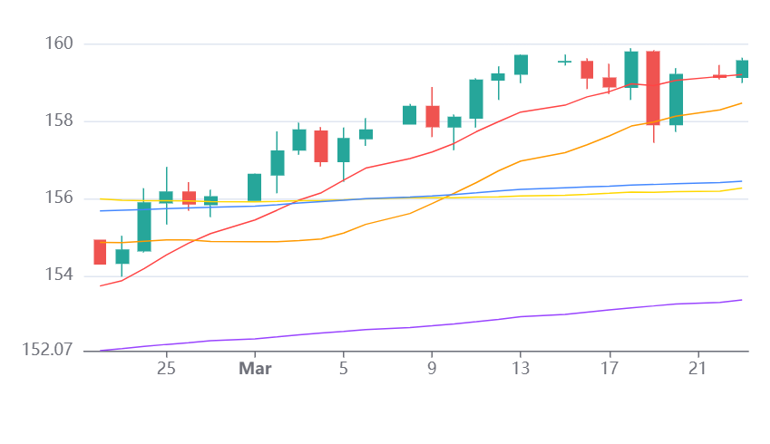Click the y-axis minimum label 152.07
770x444 pixels.
click(x=47, y=350)
